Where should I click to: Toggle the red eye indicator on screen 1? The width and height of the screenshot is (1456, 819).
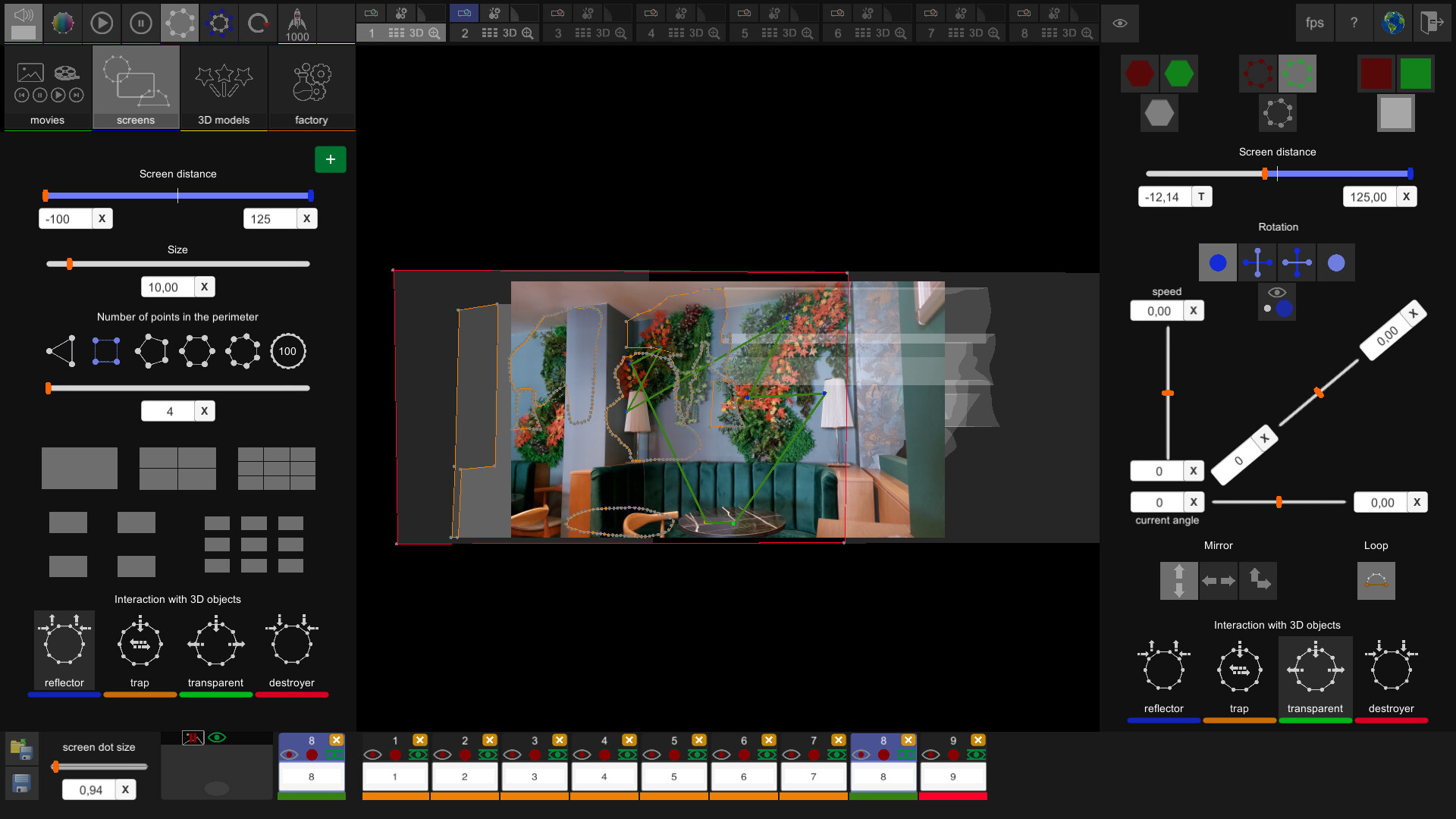pyautogui.click(x=373, y=754)
